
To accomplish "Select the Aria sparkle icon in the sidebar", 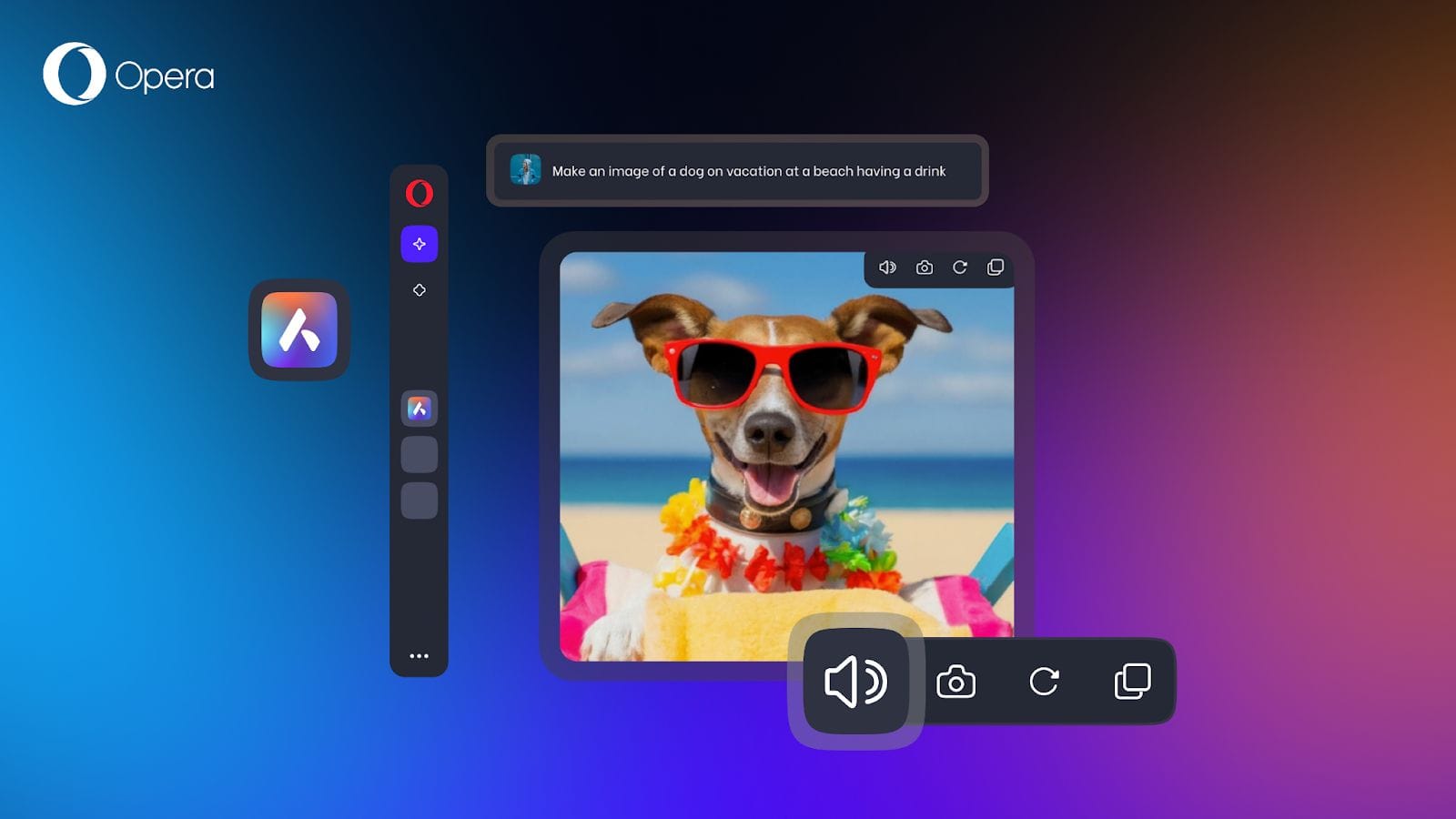I will (419, 243).
